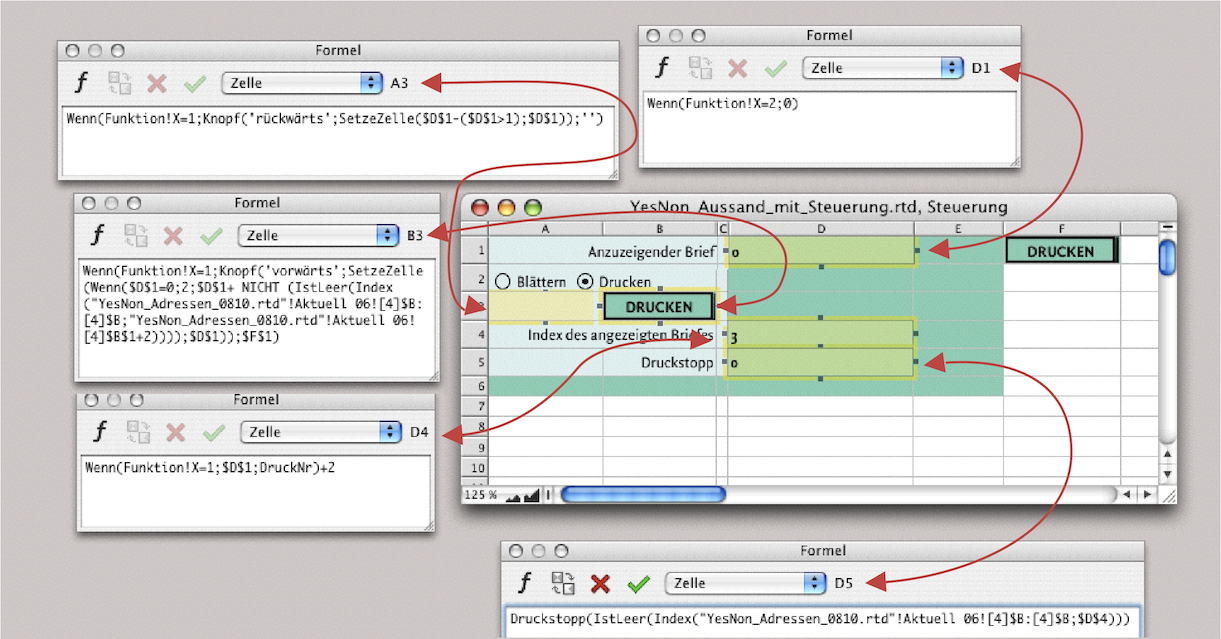Click the reference toggle icon in D5 formula window
The width and height of the screenshot is (1221, 639).
pyautogui.click(x=563, y=583)
